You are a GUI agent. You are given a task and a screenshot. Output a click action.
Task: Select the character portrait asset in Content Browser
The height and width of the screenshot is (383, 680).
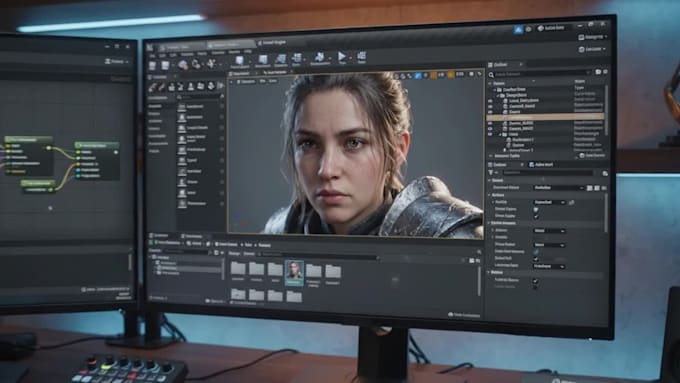(294, 272)
